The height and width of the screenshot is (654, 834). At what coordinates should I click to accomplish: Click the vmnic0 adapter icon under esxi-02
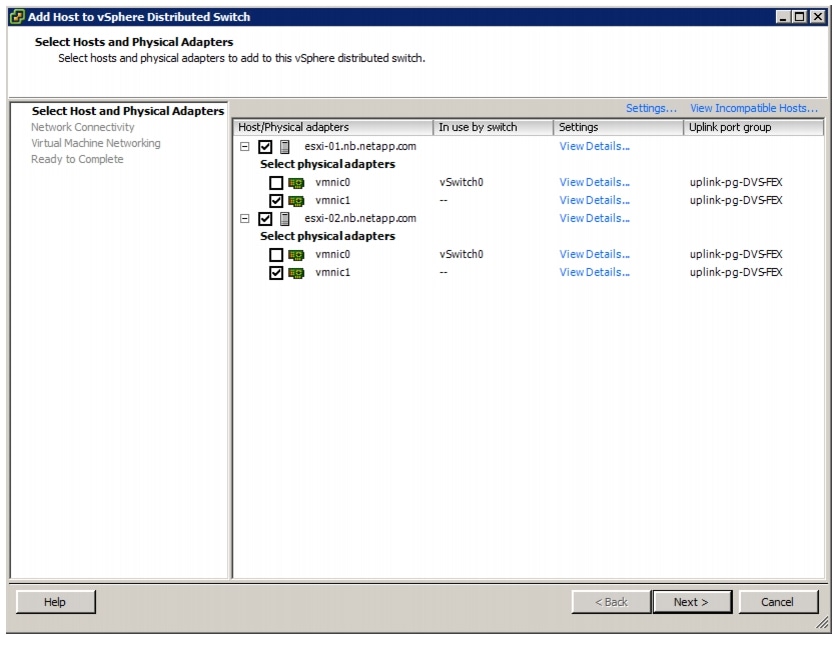point(296,255)
